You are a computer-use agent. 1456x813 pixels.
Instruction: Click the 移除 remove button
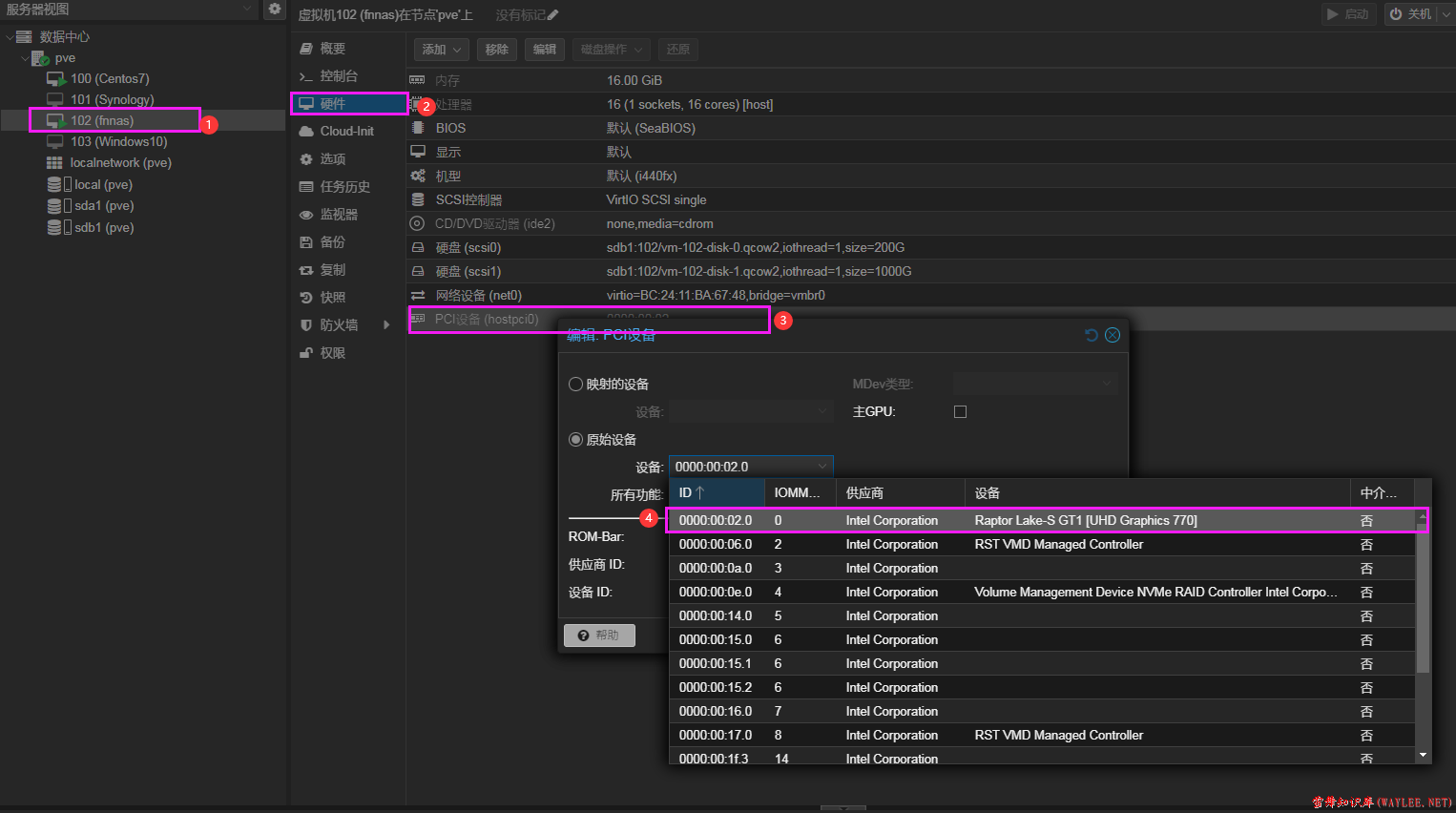point(497,49)
